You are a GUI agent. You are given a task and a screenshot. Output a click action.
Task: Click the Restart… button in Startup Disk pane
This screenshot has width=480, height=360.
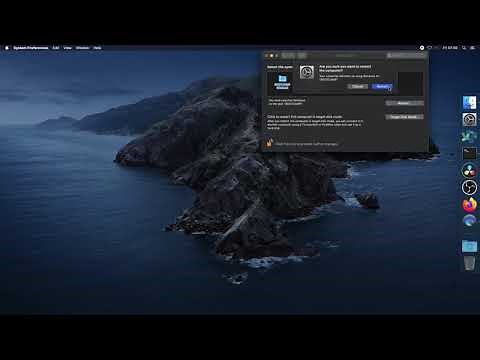coord(404,103)
